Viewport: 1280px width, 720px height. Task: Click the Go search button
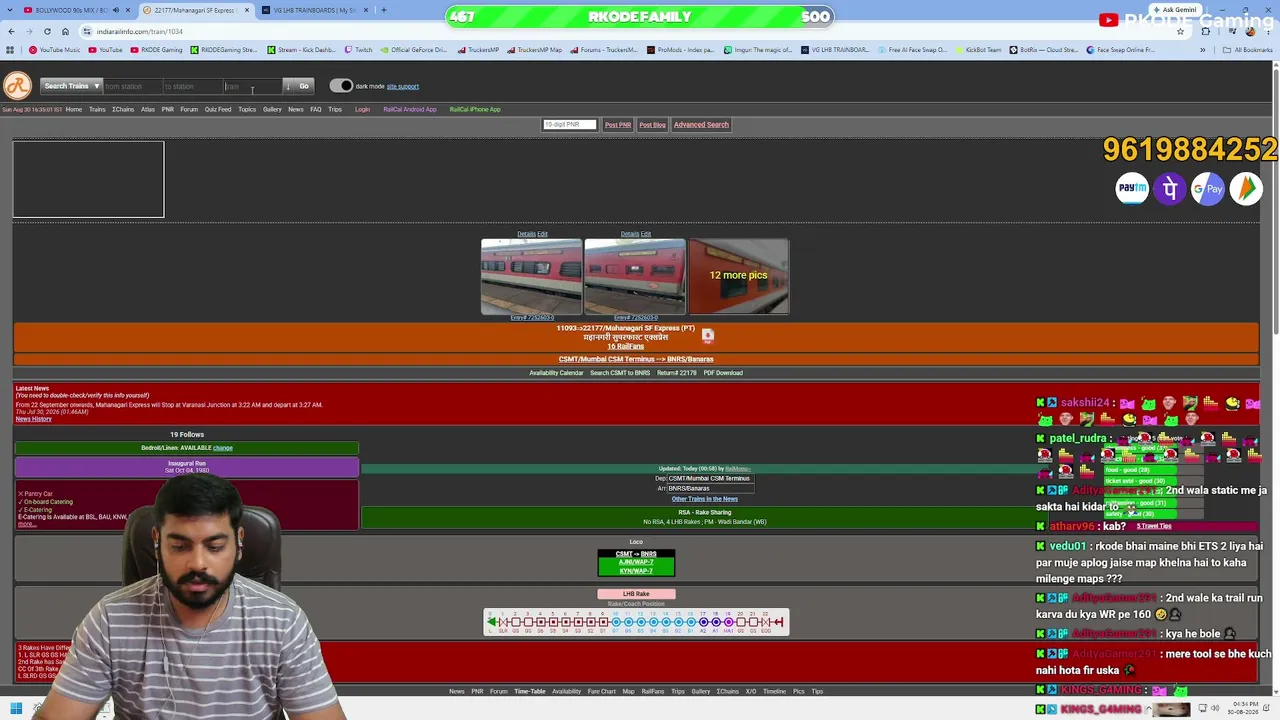coord(304,86)
